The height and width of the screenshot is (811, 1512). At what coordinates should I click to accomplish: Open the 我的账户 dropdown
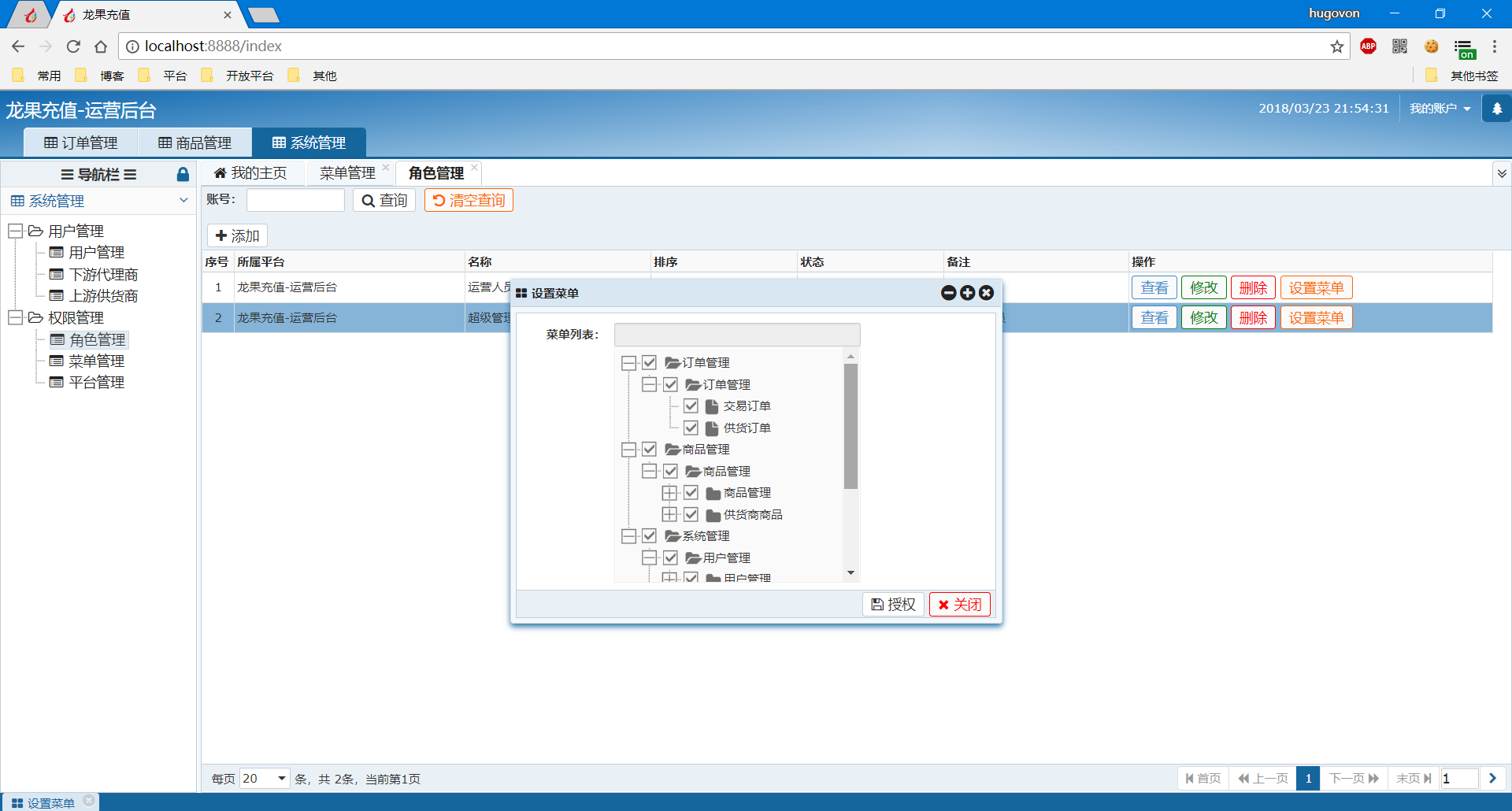pos(1440,109)
